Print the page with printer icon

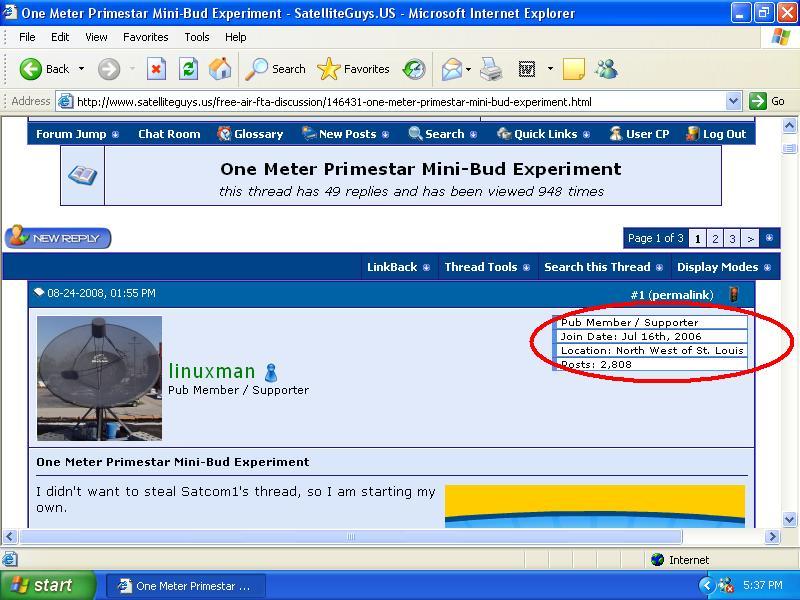pyautogui.click(x=491, y=69)
